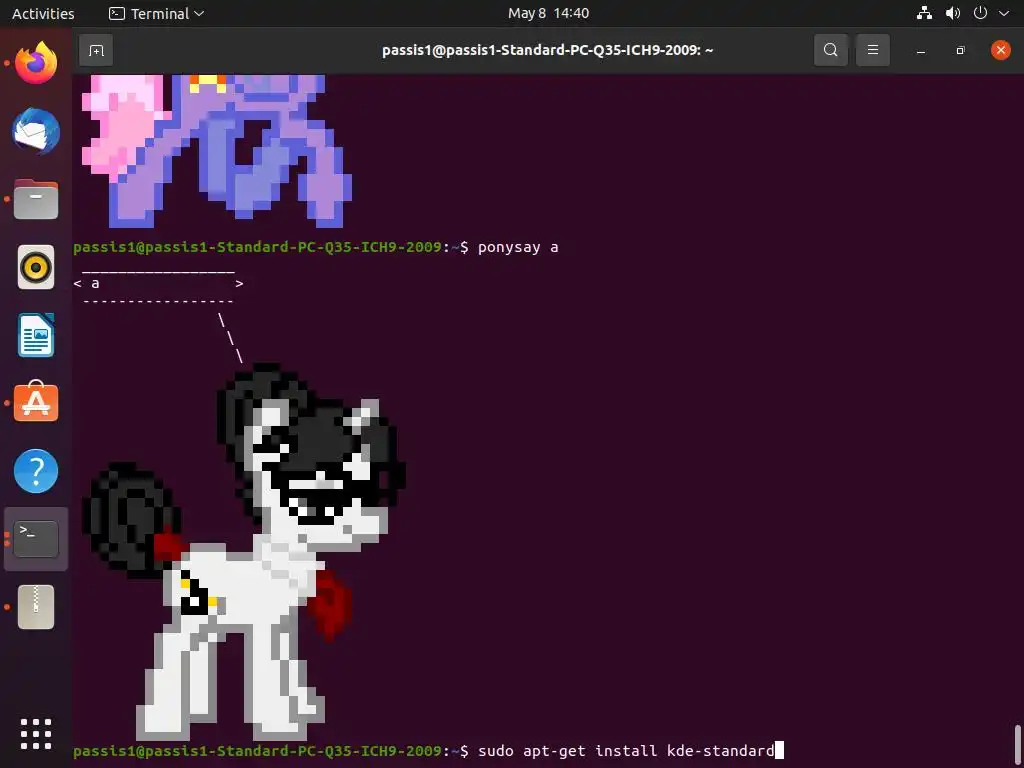1024x768 pixels.
Task: Expand the Terminal app menu in the top bar
Action: 156,13
